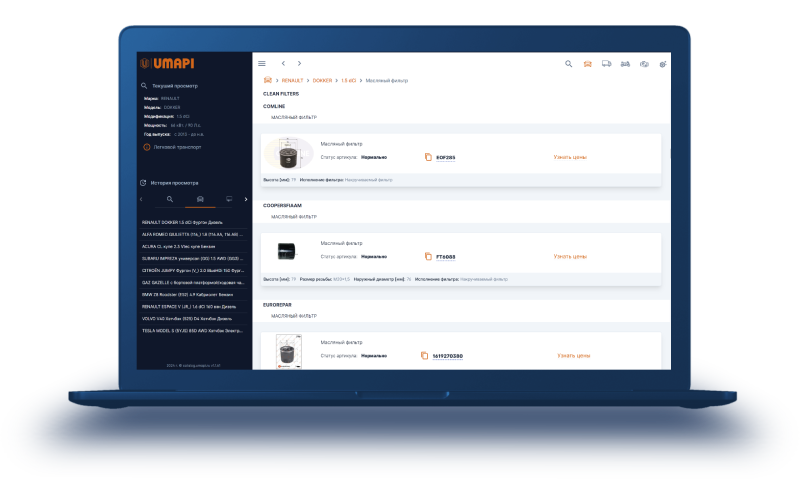Click the COOPERSFIAAM brand heading
The height and width of the screenshot is (479, 800).
click(x=282, y=206)
